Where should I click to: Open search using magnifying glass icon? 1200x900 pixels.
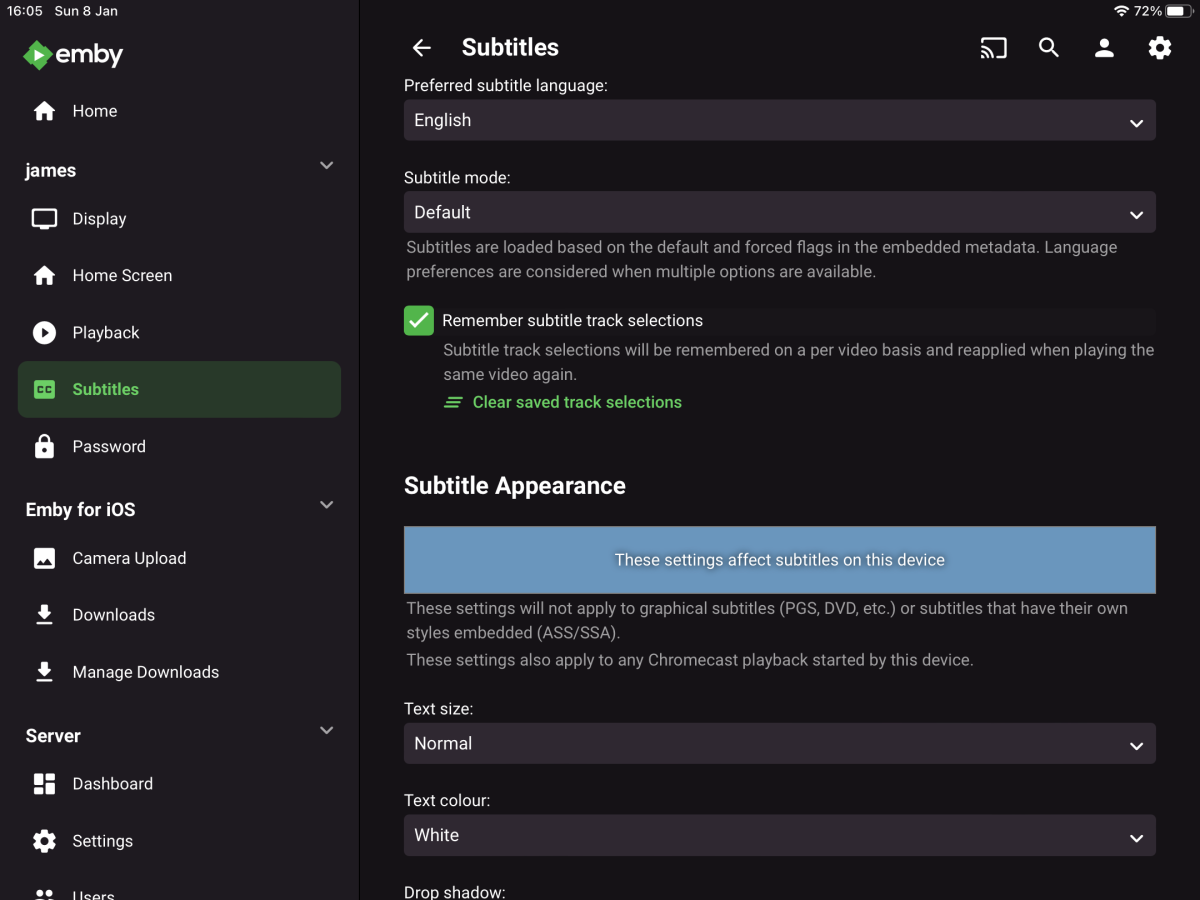(x=1048, y=48)
